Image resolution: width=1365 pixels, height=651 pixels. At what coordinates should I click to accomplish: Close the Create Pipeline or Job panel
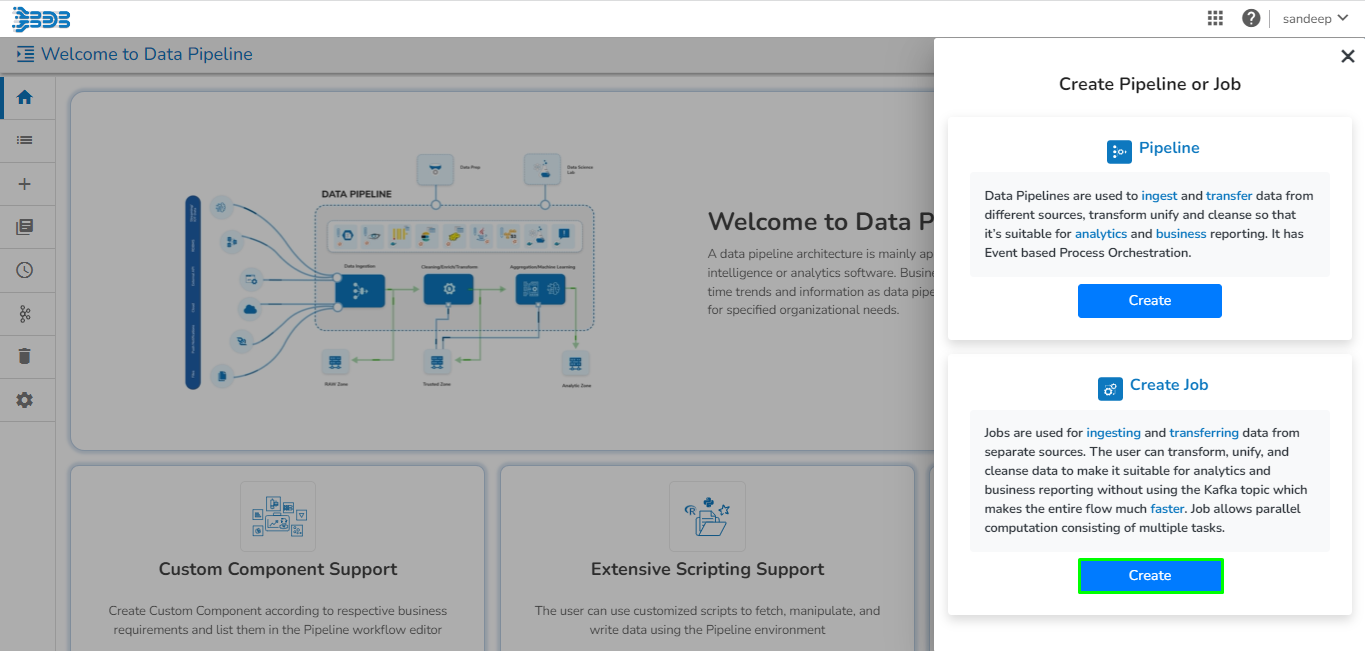[1347, 57]
